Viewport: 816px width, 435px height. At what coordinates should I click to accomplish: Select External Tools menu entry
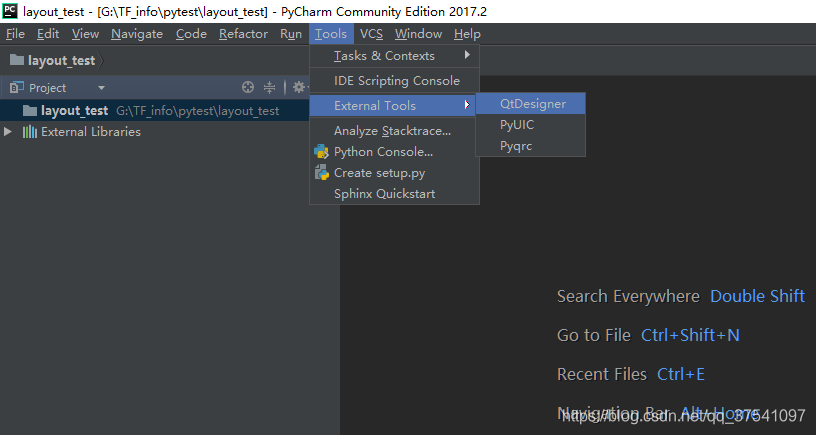pyautogui.click(x=393, y=106)
